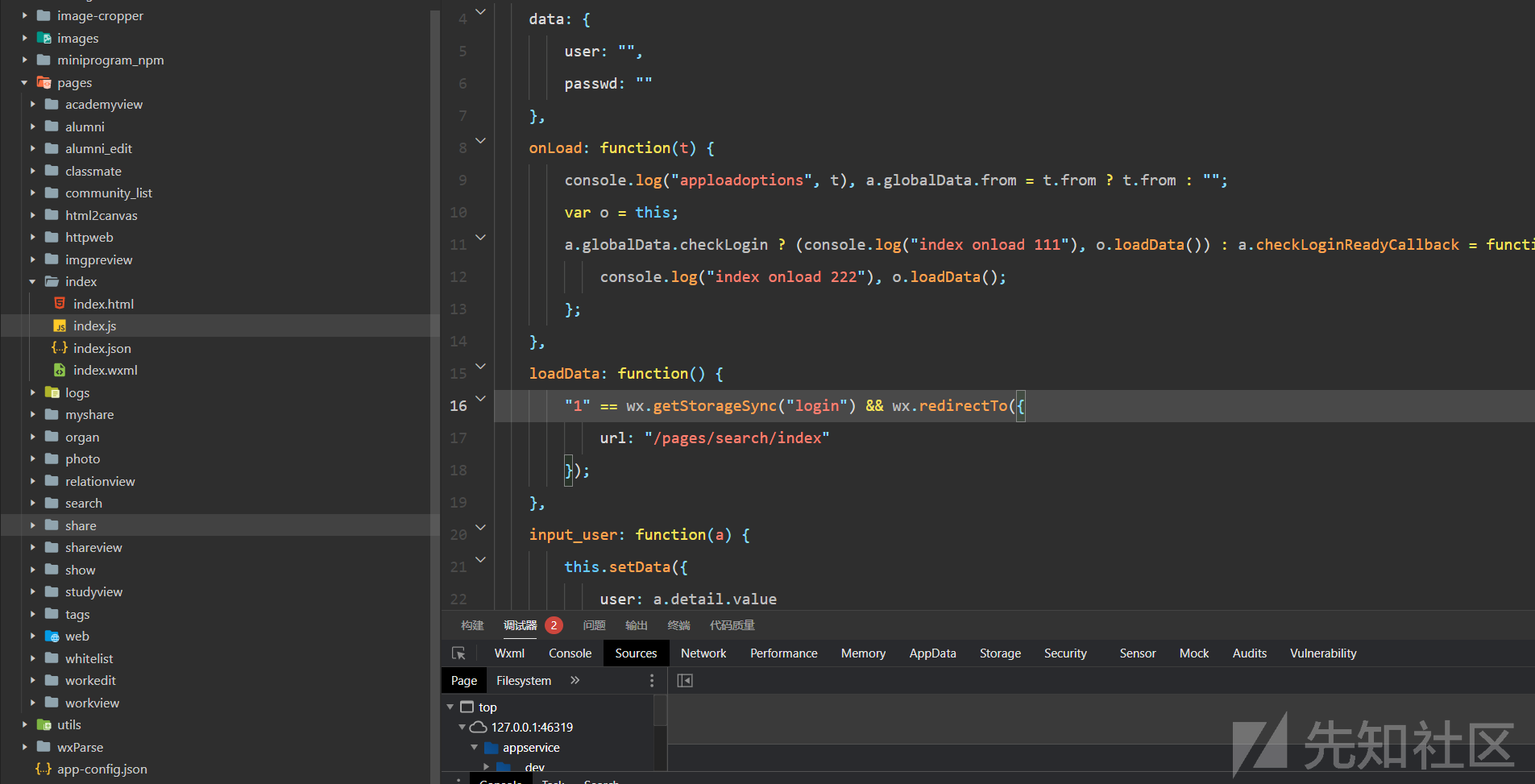The width and height of the screenshot is (1535, 784).
Task: Fold the onLoad function at line 8
Action: 481,141
